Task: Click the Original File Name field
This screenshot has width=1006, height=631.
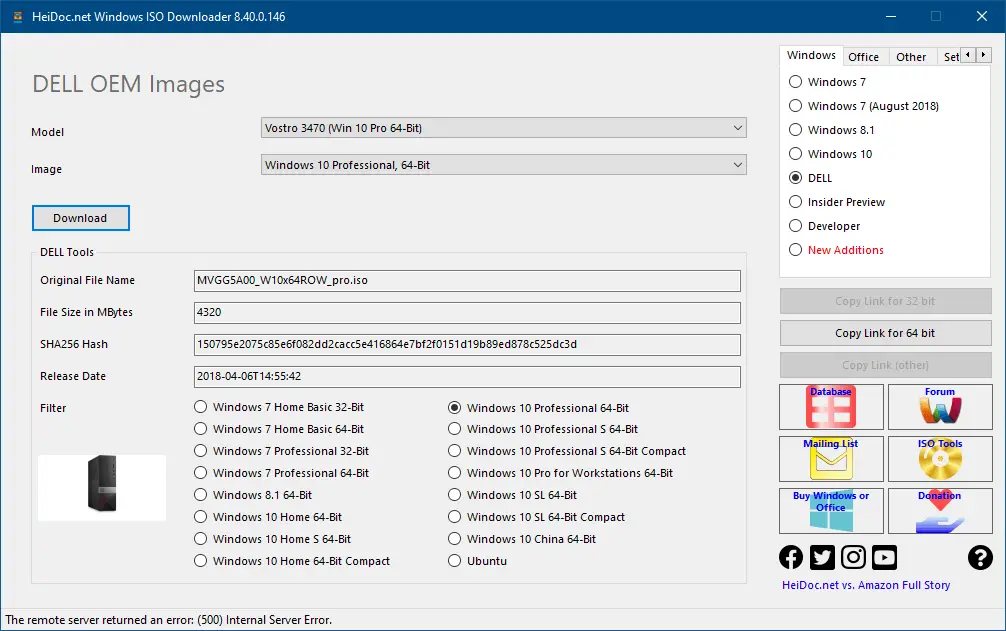Action: click(467, 281)
